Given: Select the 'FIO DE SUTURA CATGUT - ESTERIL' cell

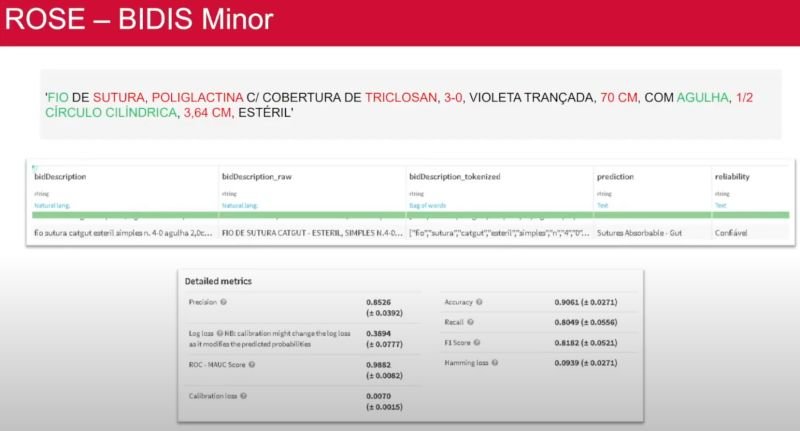Looking at the screenshot, I should tap(312, 233).
